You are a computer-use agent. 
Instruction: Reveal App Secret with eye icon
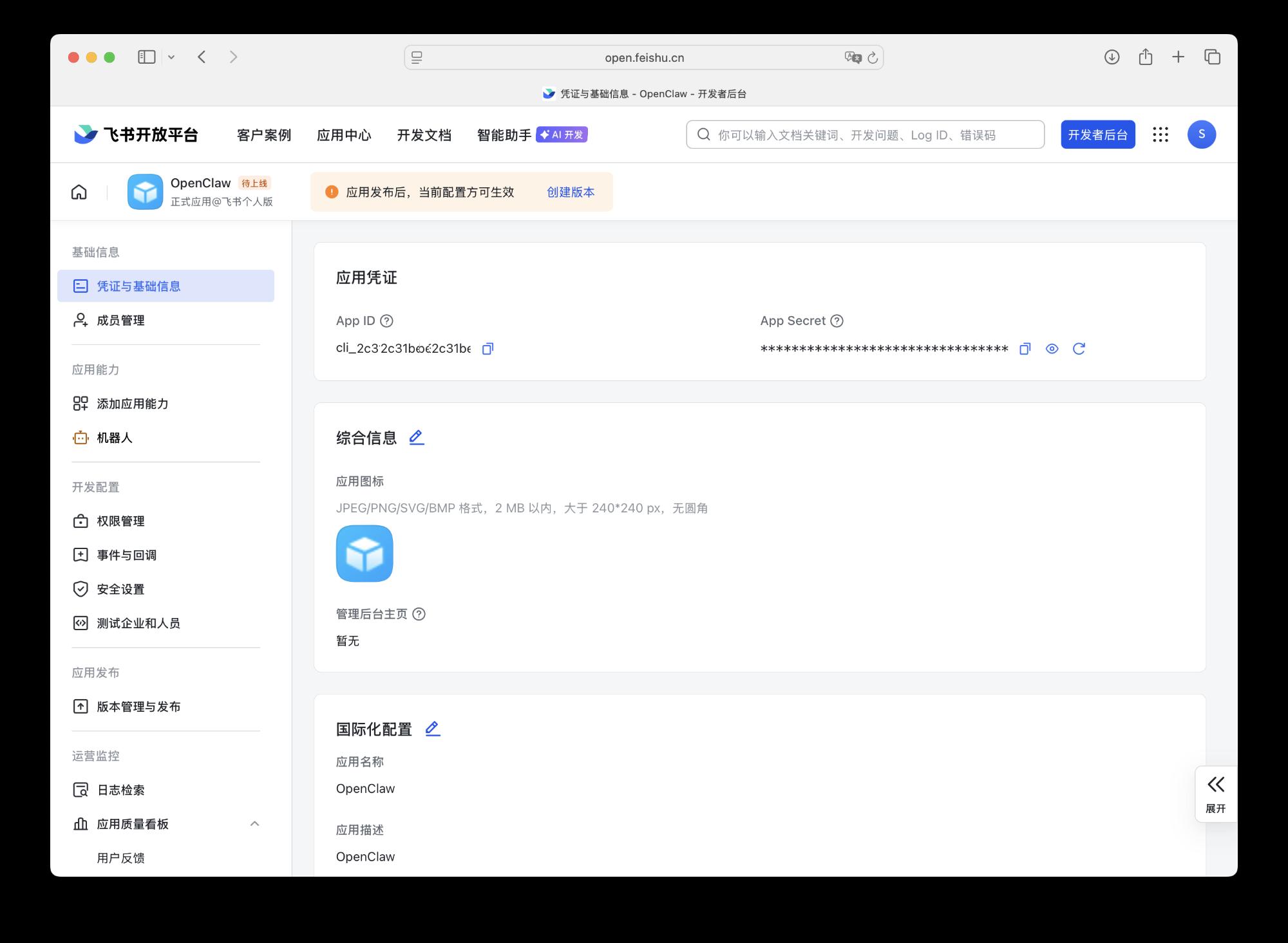1052,349
